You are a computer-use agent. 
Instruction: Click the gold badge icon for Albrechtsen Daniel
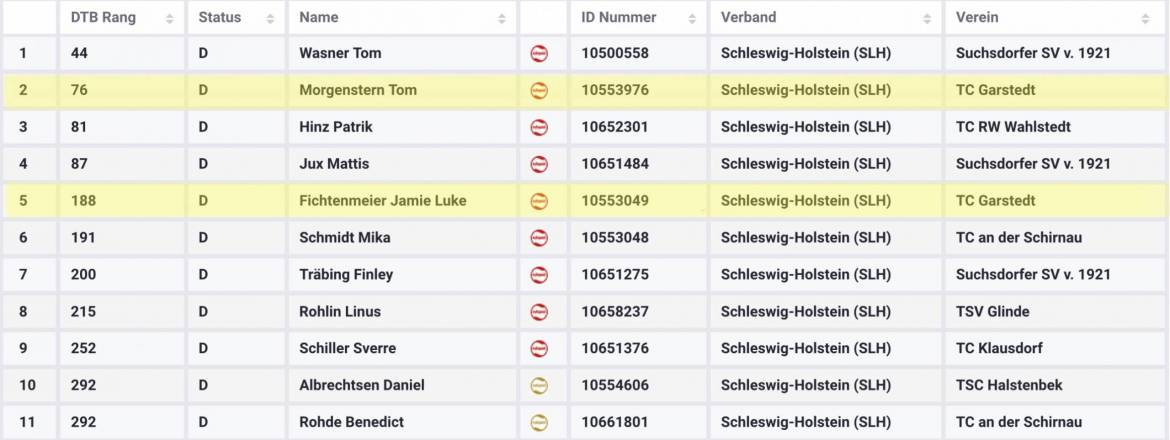(x=539, y=386)
